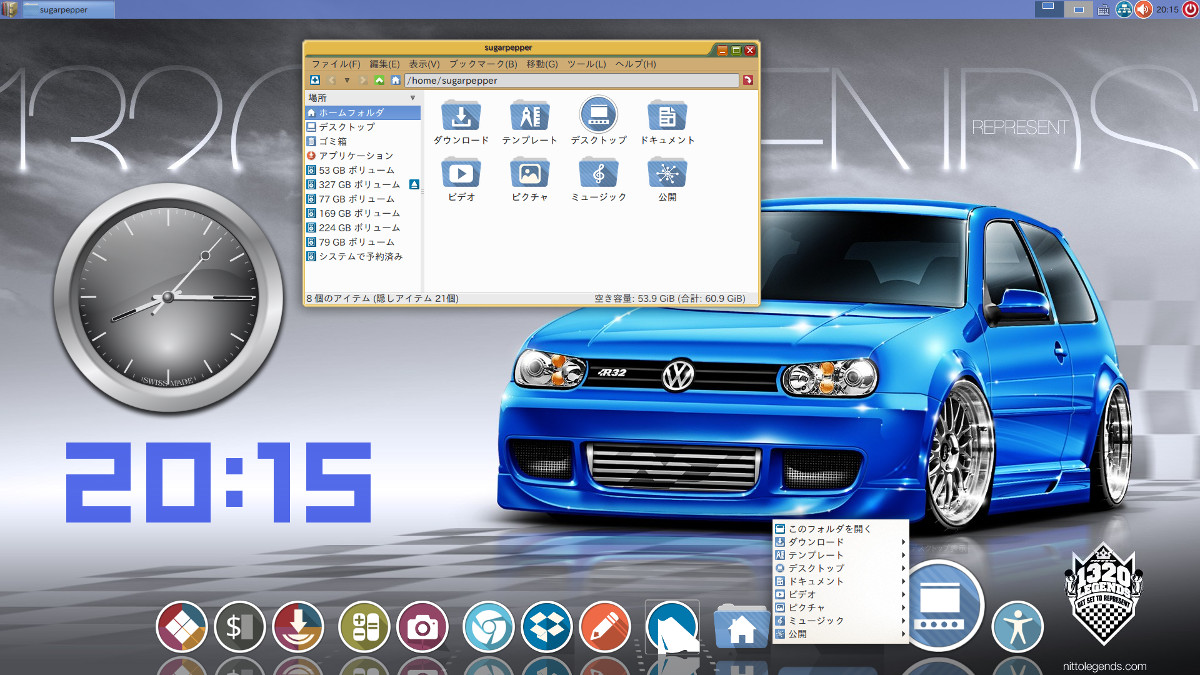Choose このフォルダを開く in the popup menu
Screen dimensions: 1200x675
tap(840, 529)
